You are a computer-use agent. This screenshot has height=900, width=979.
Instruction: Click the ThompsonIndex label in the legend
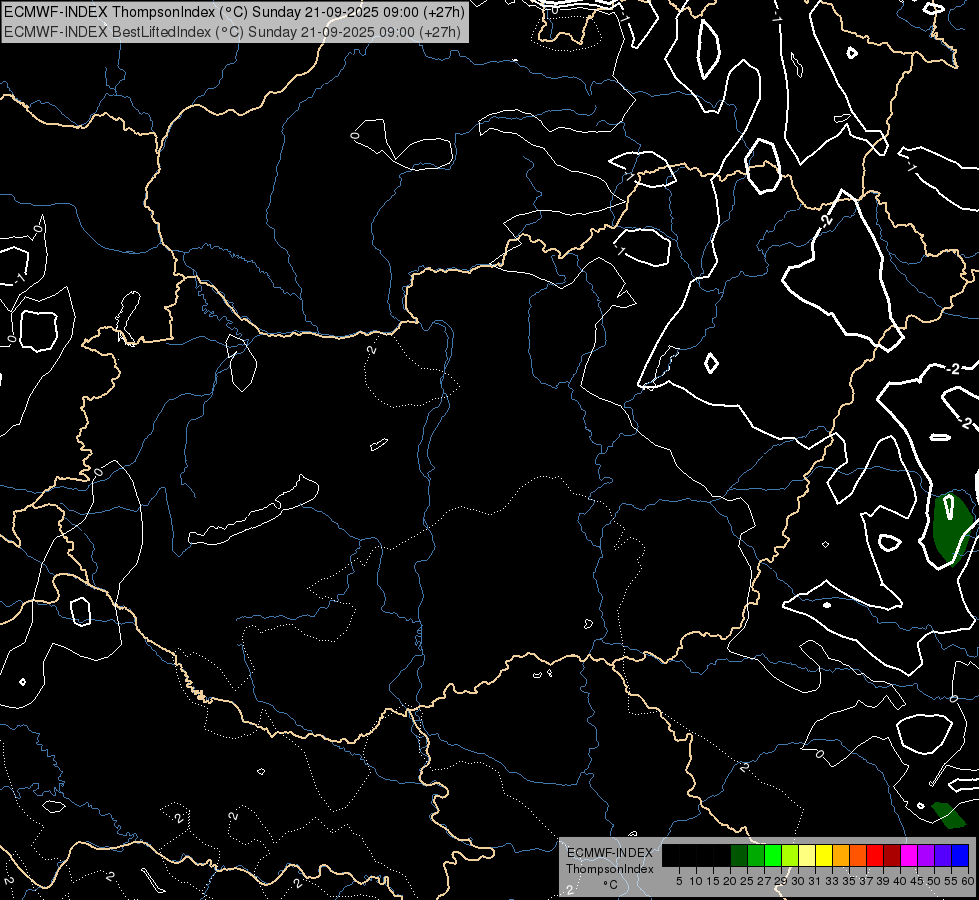tap(610, 869)
